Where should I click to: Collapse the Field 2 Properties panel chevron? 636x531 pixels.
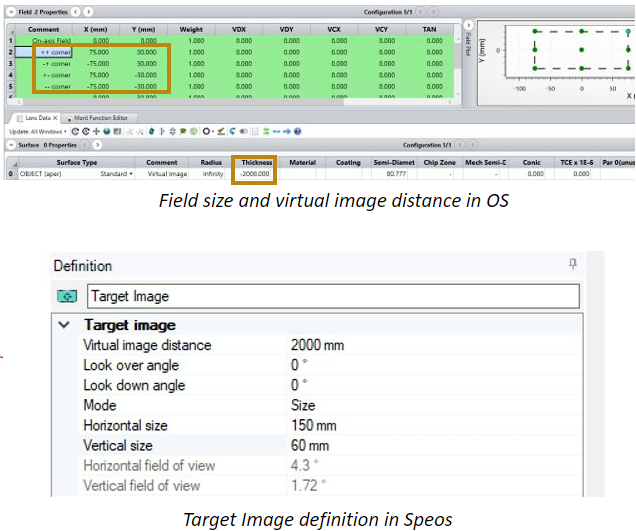click(11, 12)
